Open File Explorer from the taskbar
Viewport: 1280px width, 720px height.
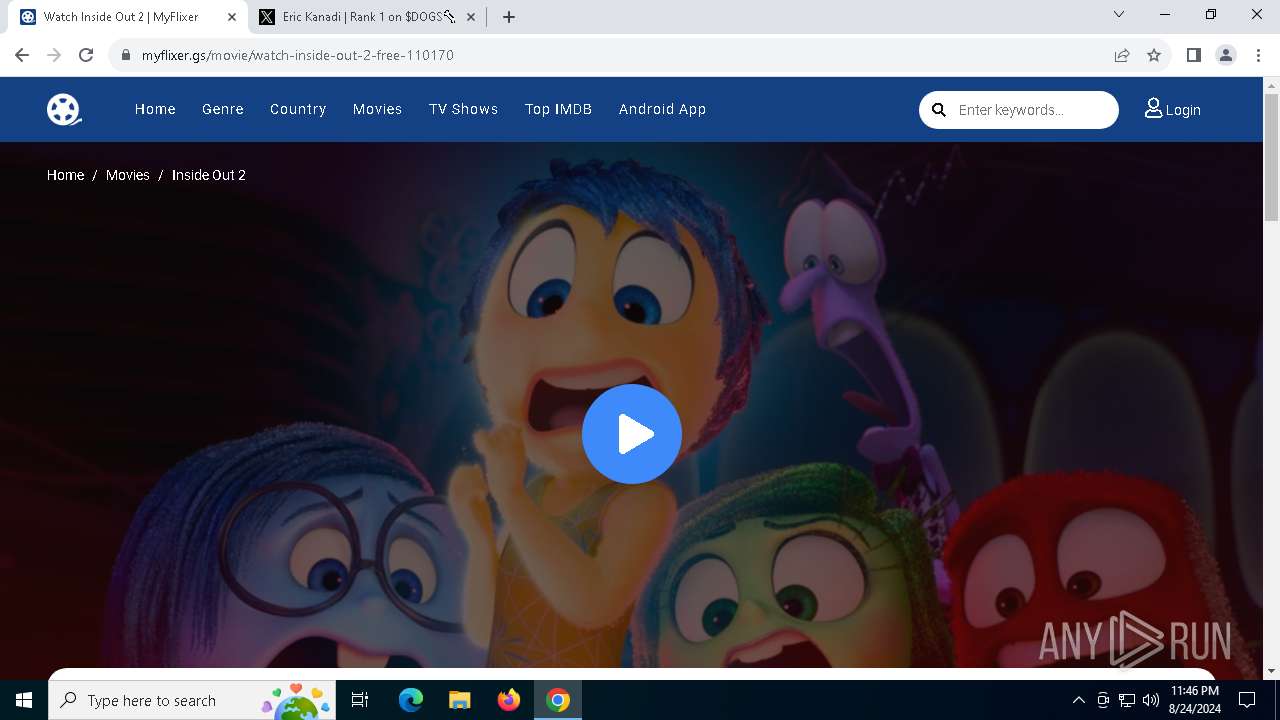(459, 700)
